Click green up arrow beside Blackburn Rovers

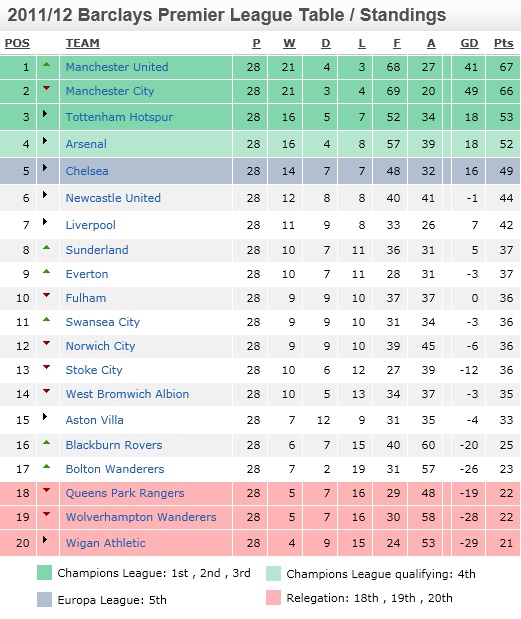(x=47, y=443)
